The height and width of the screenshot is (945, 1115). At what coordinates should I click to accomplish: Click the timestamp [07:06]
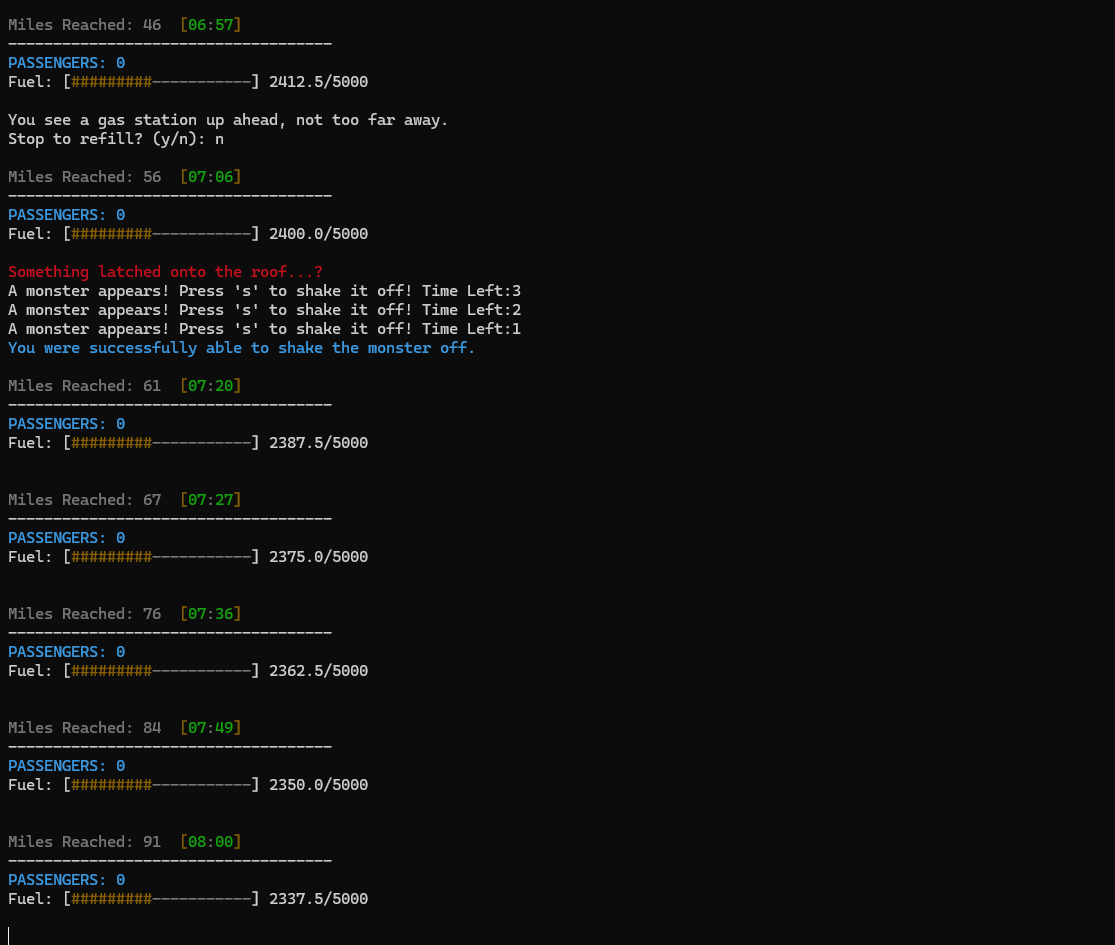[210, 177]
